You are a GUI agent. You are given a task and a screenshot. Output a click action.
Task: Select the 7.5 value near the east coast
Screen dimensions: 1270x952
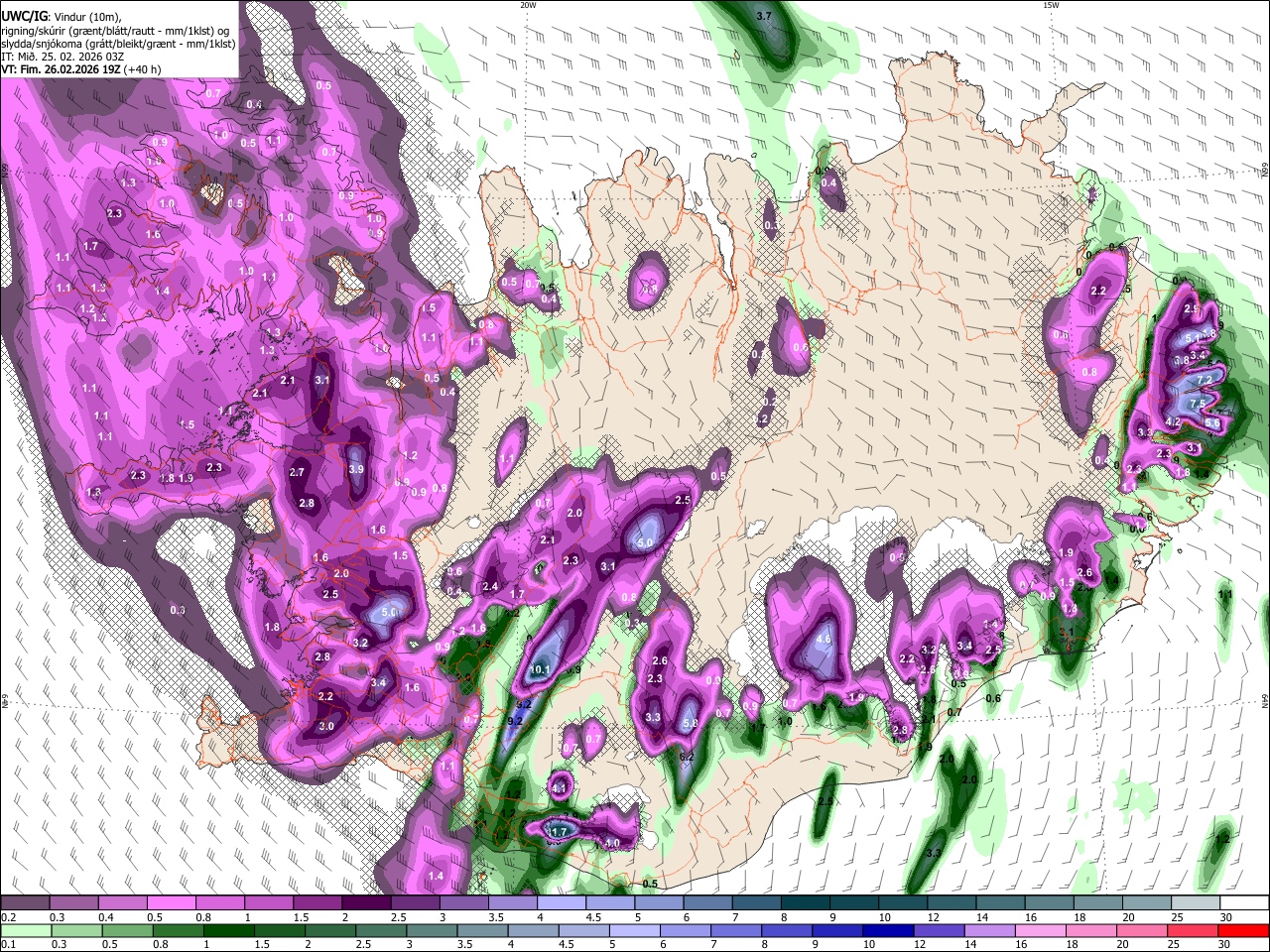coord(1198,404)
